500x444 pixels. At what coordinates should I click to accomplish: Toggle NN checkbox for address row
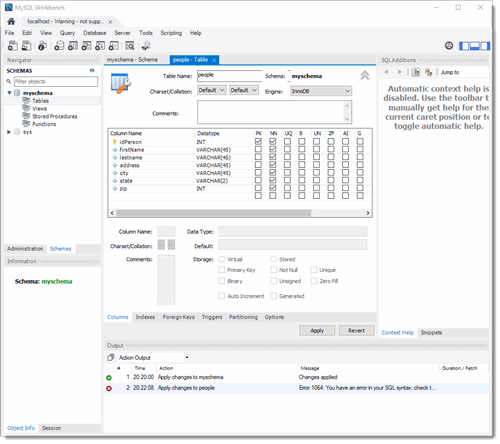point(273,165)
